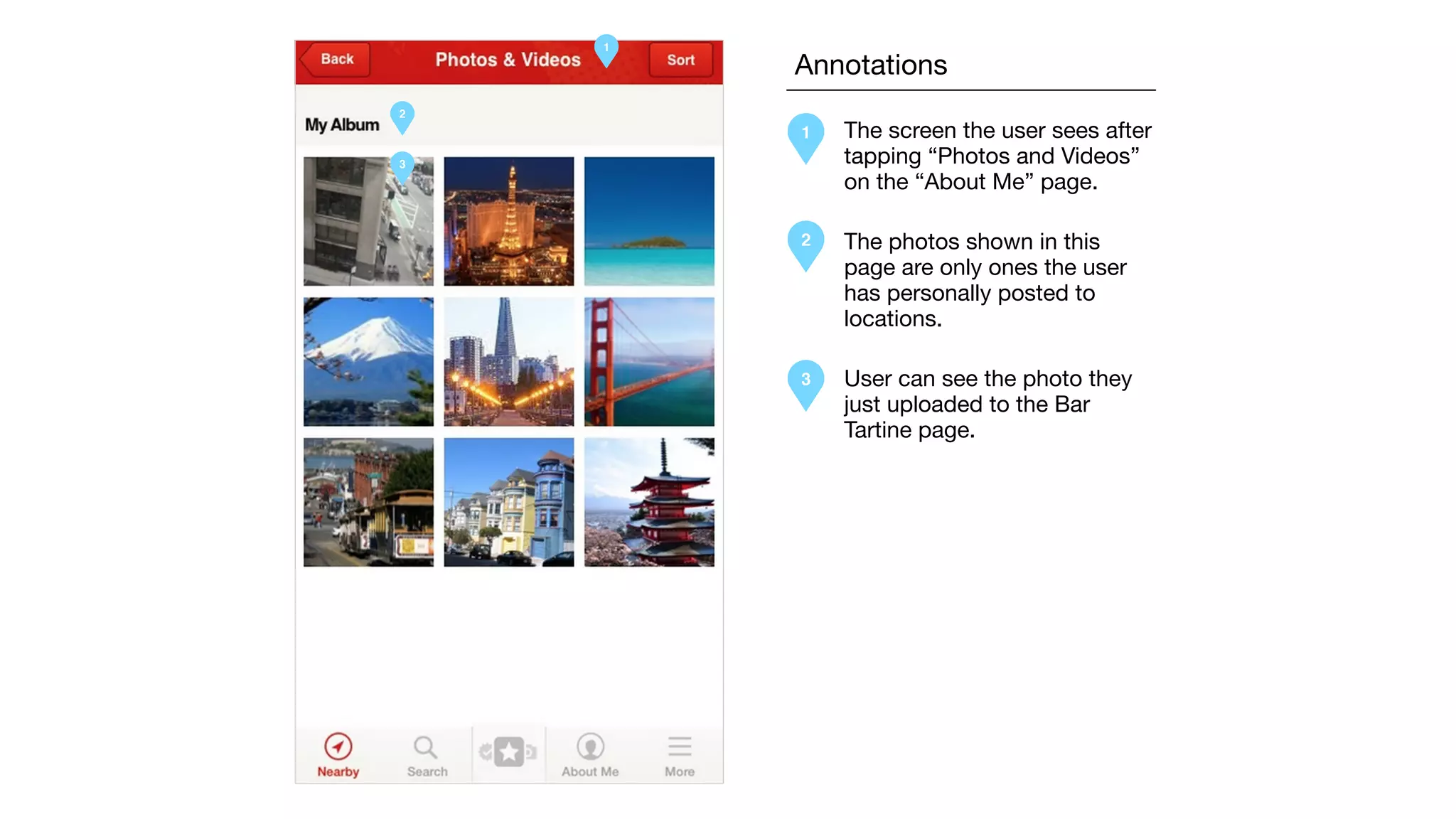1456x819 pixels.
Task: Open the tropical island ocean photo
Action: [x=649, y=221]
